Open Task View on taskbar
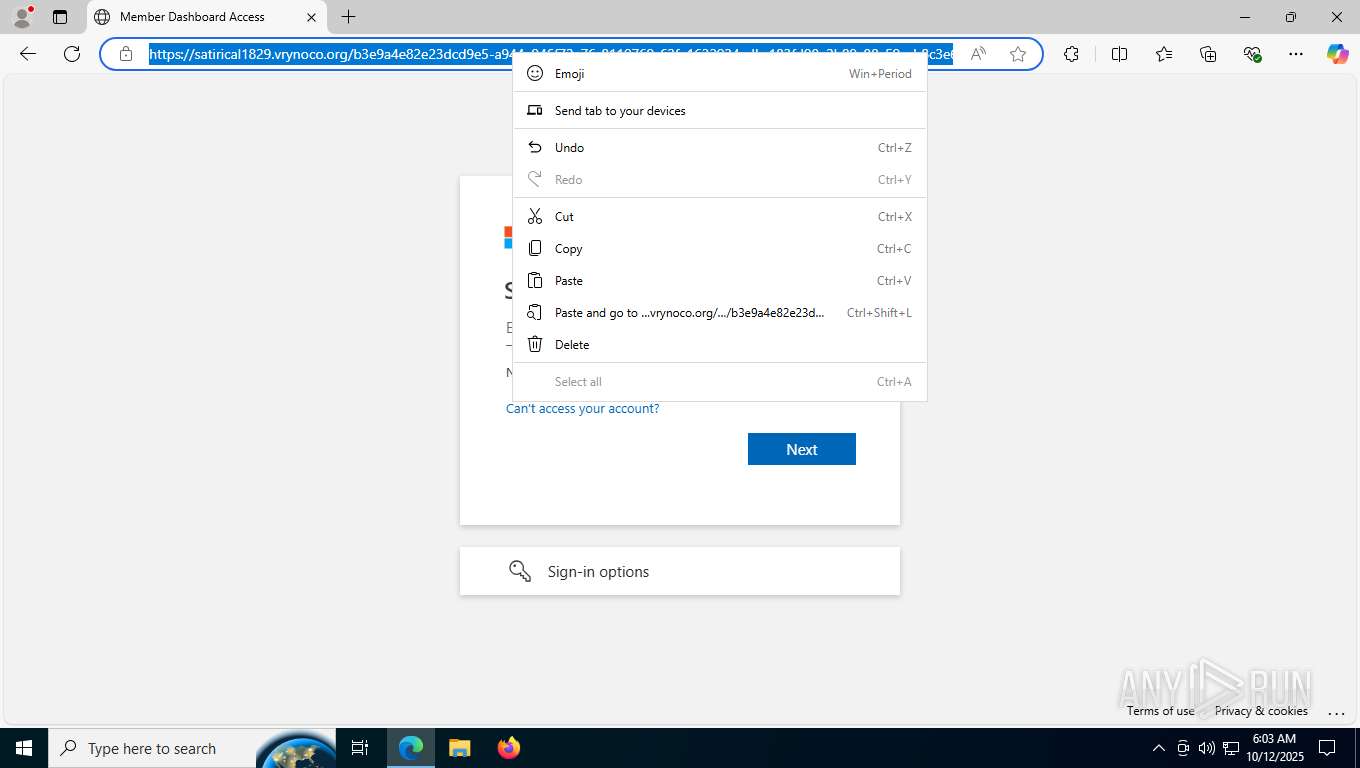The image size is (1360, 768). coord(360,748)
